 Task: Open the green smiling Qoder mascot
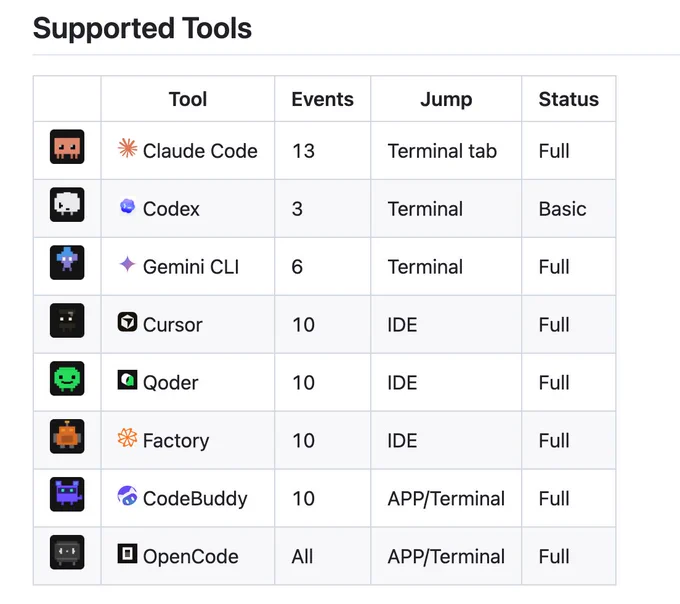(67, 379)
